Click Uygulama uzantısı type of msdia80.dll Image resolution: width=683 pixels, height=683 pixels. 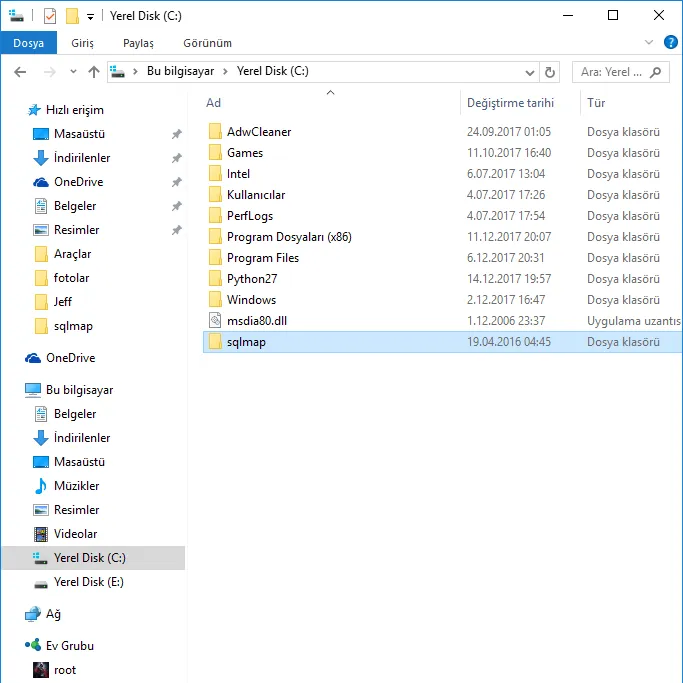pyautogui.click(x=633, y=321)
